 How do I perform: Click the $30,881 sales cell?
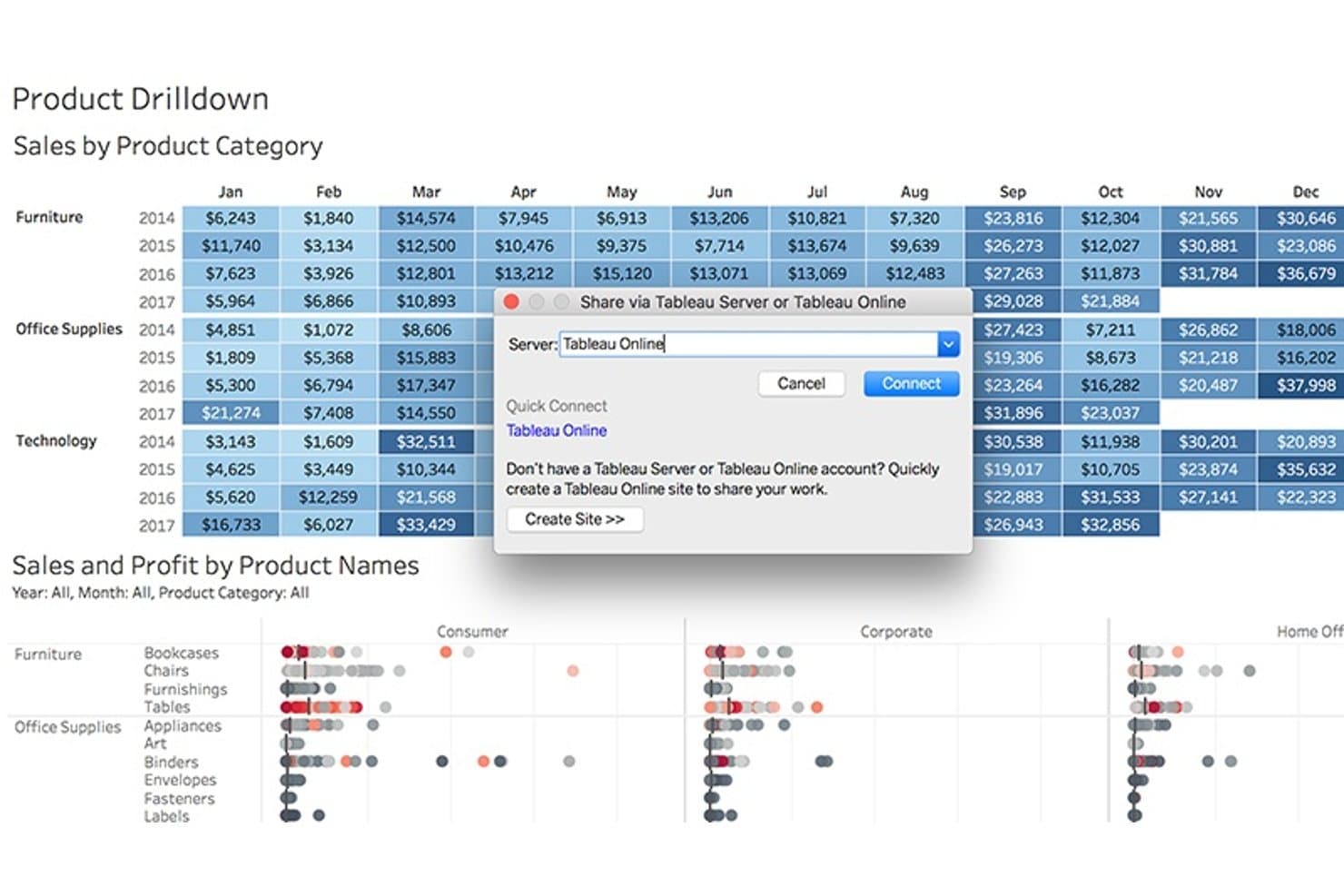pos(1208,246)
